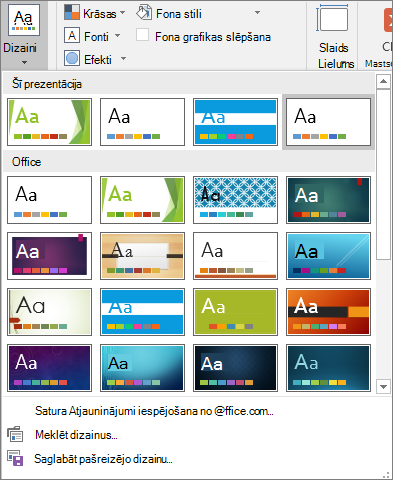
Task: Open the Slaids Lielums slide size icon
Action: tap(333, 18)
